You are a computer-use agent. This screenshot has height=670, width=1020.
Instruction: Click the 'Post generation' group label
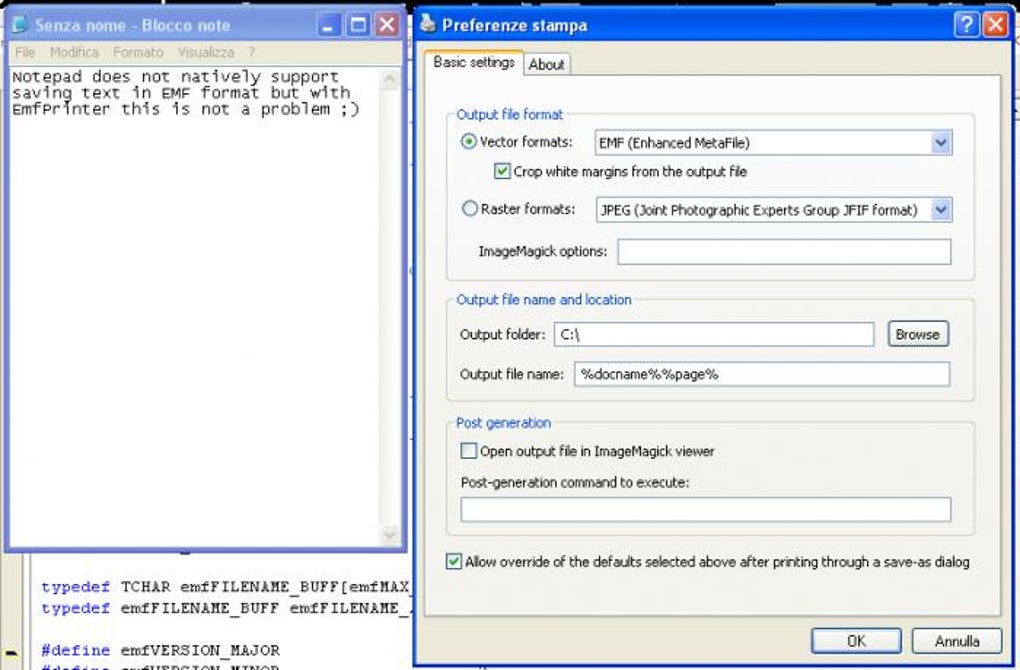pyautogui.click(x=503, y=423)
